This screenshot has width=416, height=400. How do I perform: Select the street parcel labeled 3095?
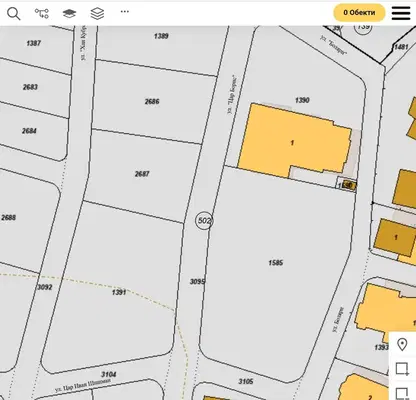[x=197, y=282]
